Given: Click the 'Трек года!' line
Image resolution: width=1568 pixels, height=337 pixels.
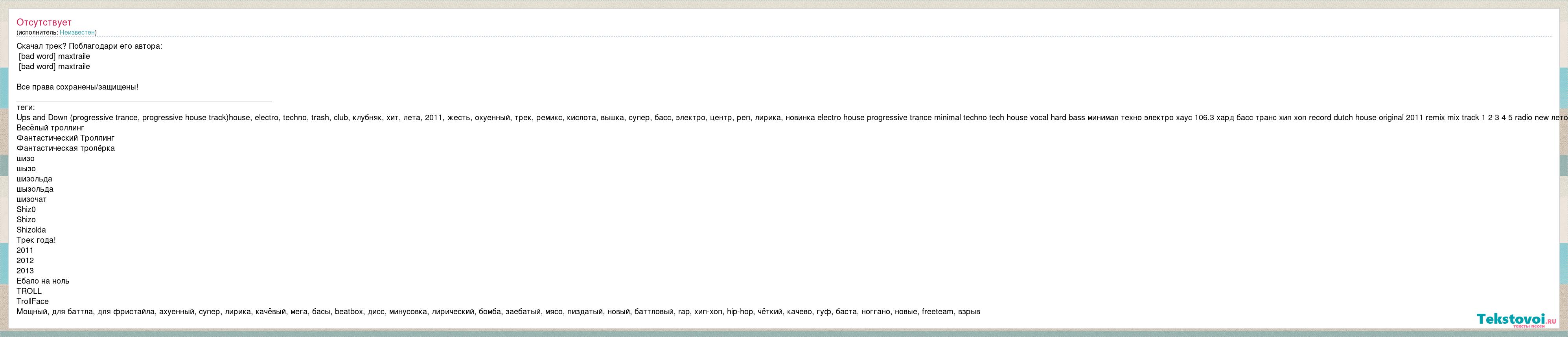Looking at the screenshot, I should coord(36,240).
